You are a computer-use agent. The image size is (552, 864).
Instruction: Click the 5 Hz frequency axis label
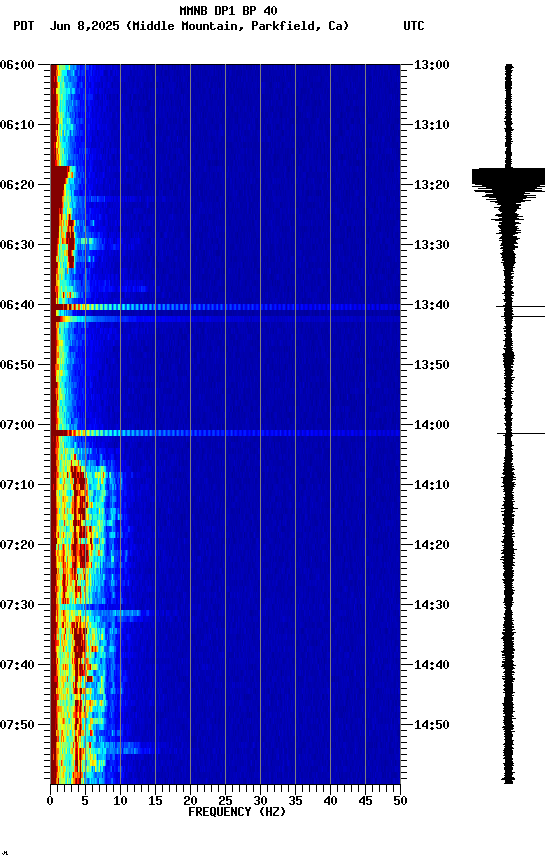[85, 801]
